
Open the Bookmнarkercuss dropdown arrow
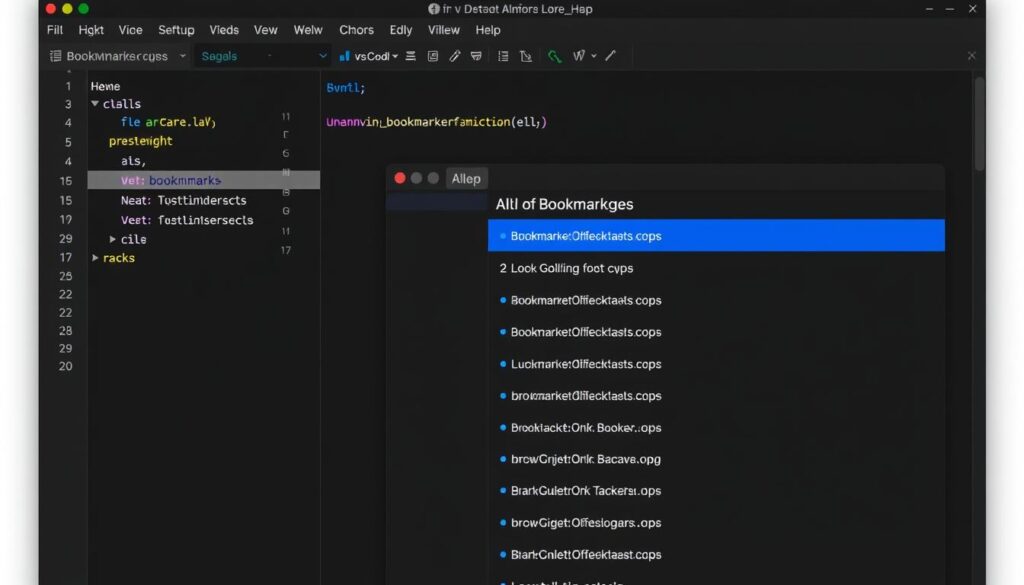point(183,56)
